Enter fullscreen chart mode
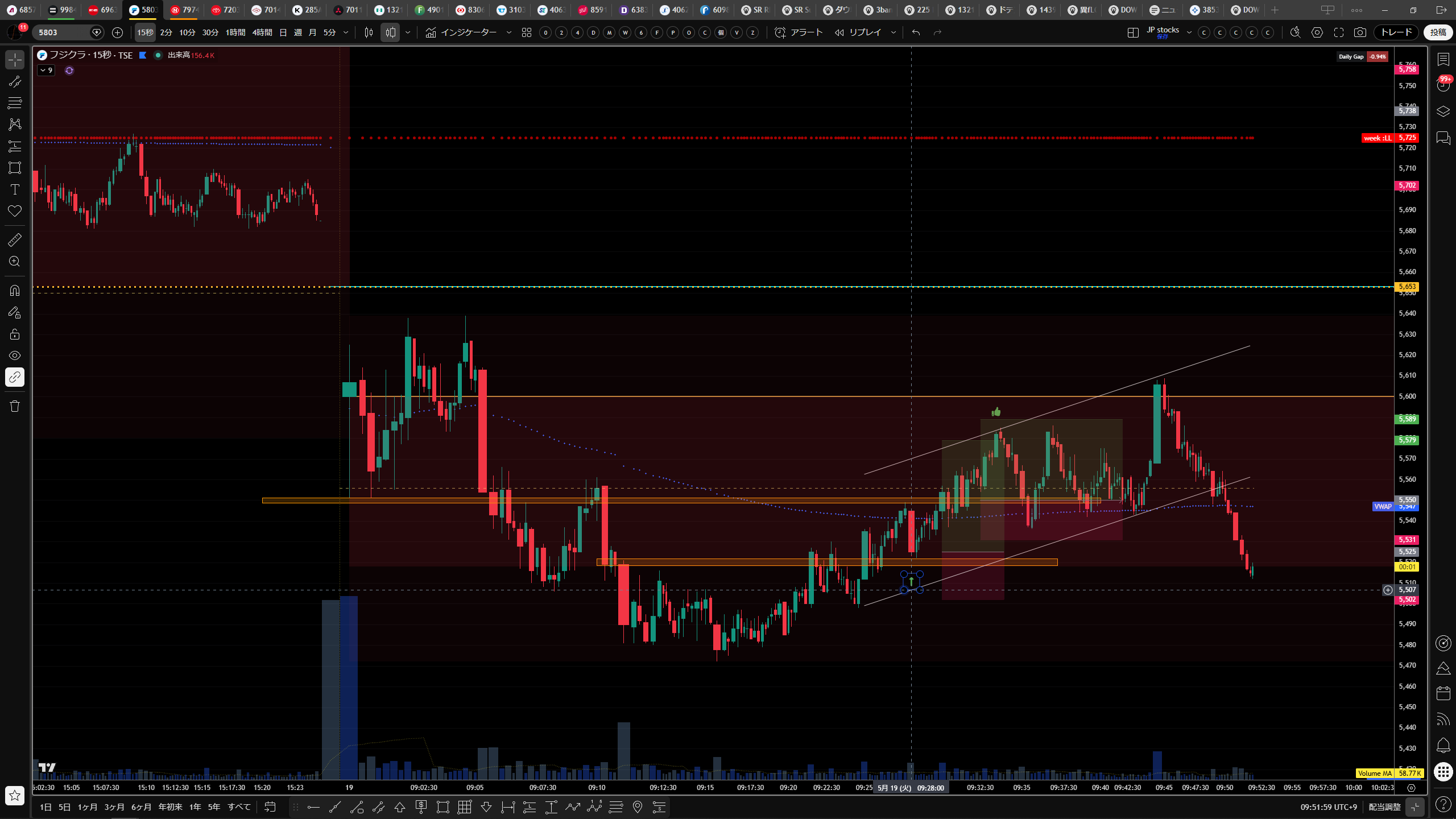This screenshot has width=1456, height=819. click(1339, 32)
